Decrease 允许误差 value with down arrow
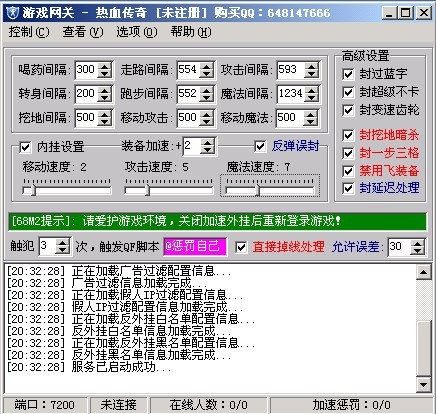This screenshot has height=414, width=436. tap(418, 251)
